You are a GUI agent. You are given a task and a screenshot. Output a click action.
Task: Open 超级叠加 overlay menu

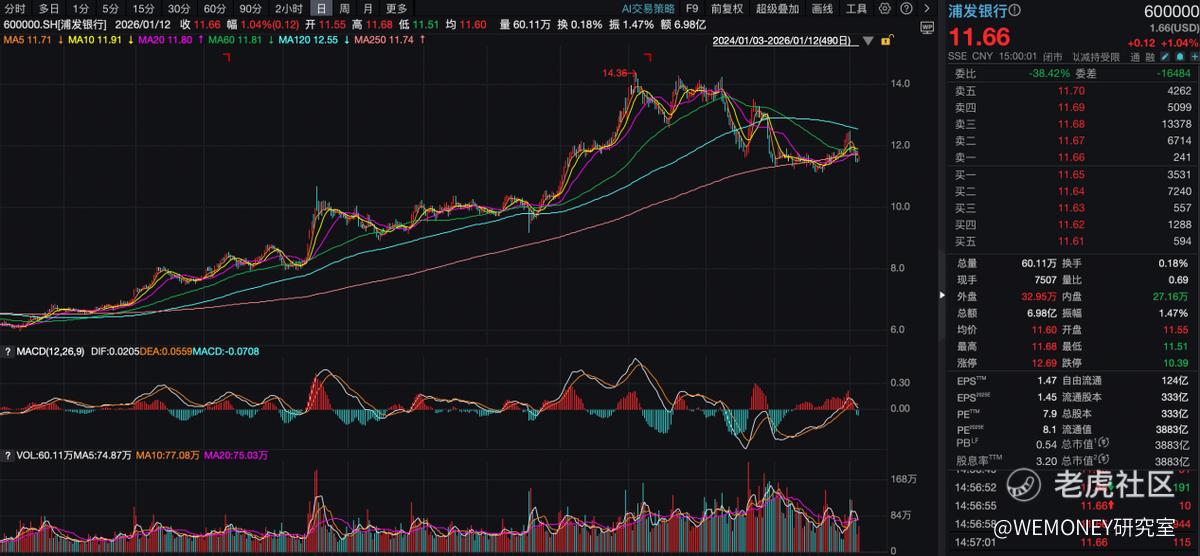(777, 8)
